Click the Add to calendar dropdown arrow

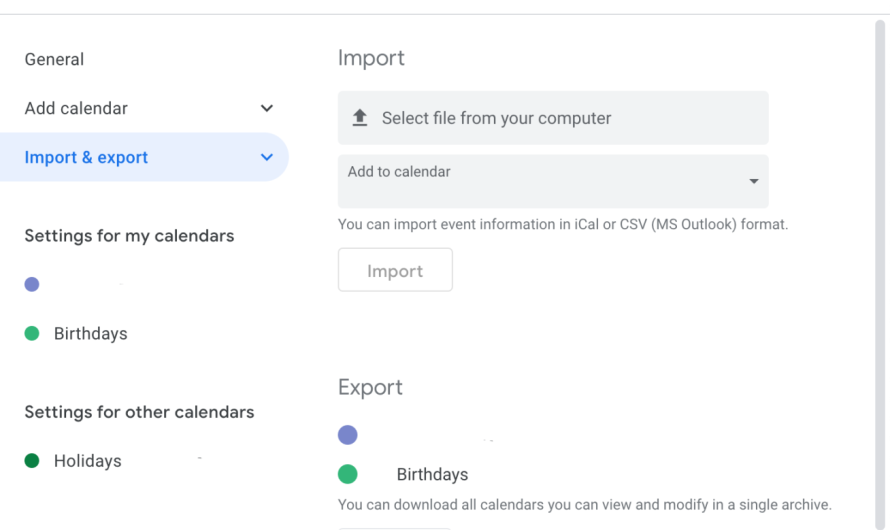(754, 182)
